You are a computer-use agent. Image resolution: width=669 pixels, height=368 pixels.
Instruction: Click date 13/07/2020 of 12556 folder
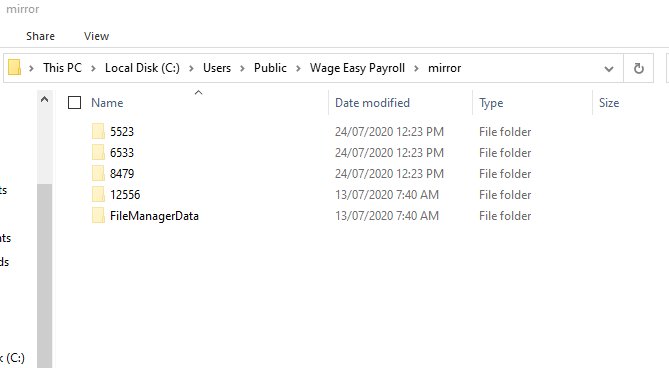point(364,194)
